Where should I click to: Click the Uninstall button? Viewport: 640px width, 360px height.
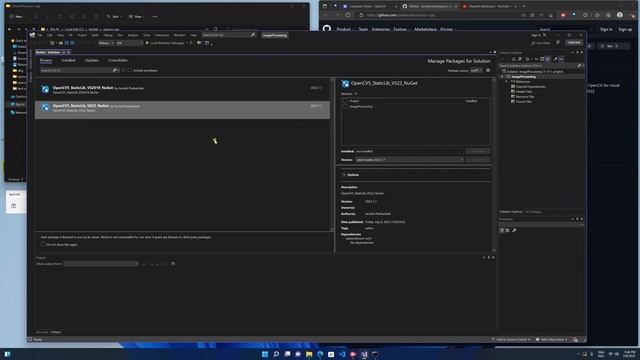(x=478, y=151)
